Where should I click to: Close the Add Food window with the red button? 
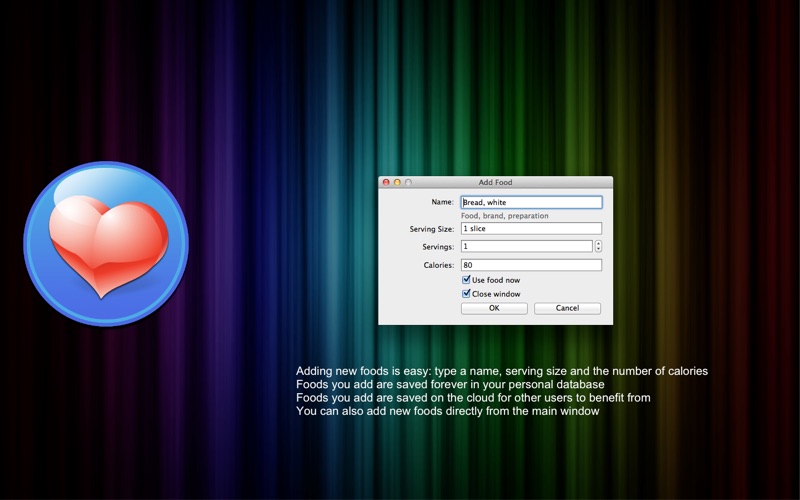pyautogui.click(x=386, y=182)
